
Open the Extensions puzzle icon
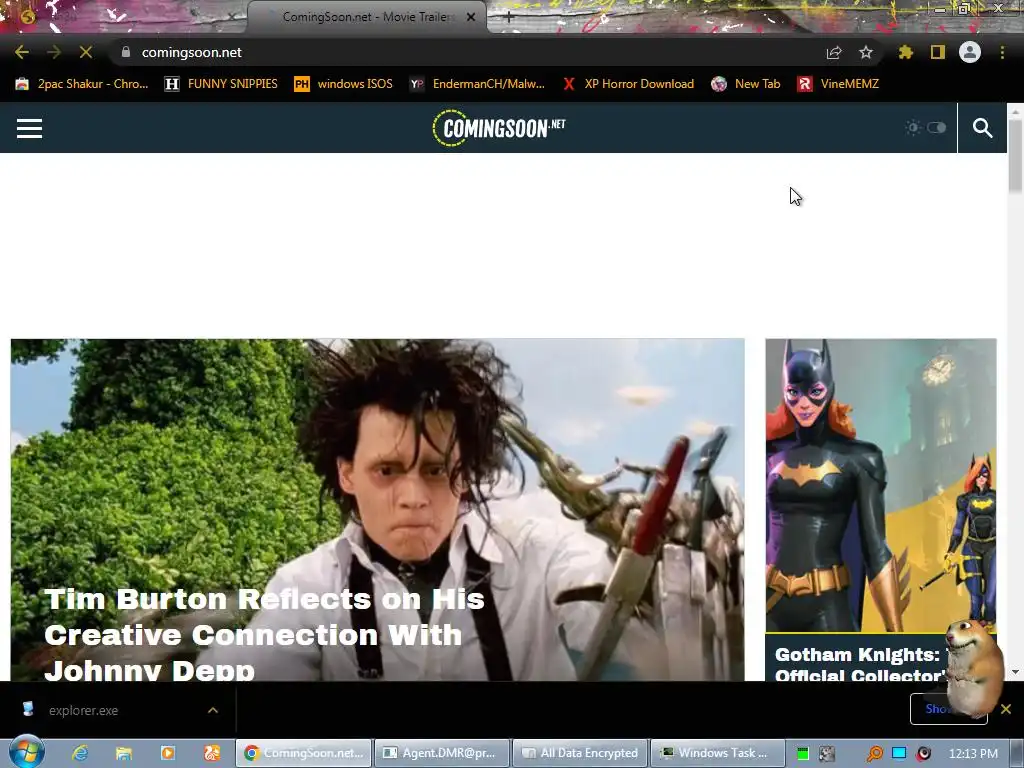click(905, 52)
